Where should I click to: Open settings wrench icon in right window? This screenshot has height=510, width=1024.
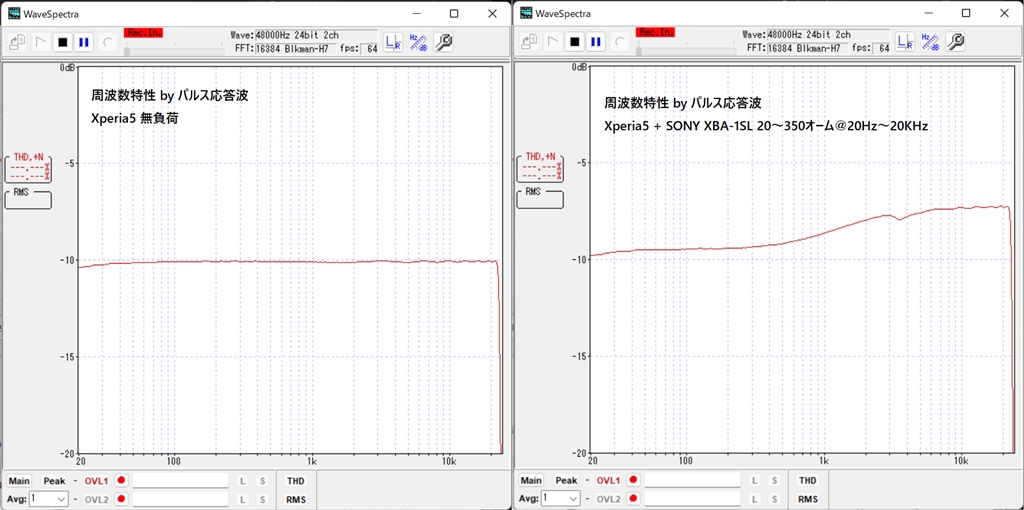coord(955,42)
